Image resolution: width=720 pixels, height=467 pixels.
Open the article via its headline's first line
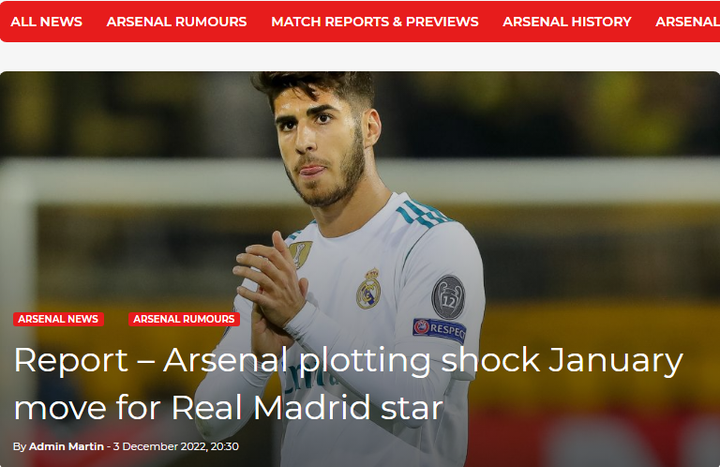point(349,360)
